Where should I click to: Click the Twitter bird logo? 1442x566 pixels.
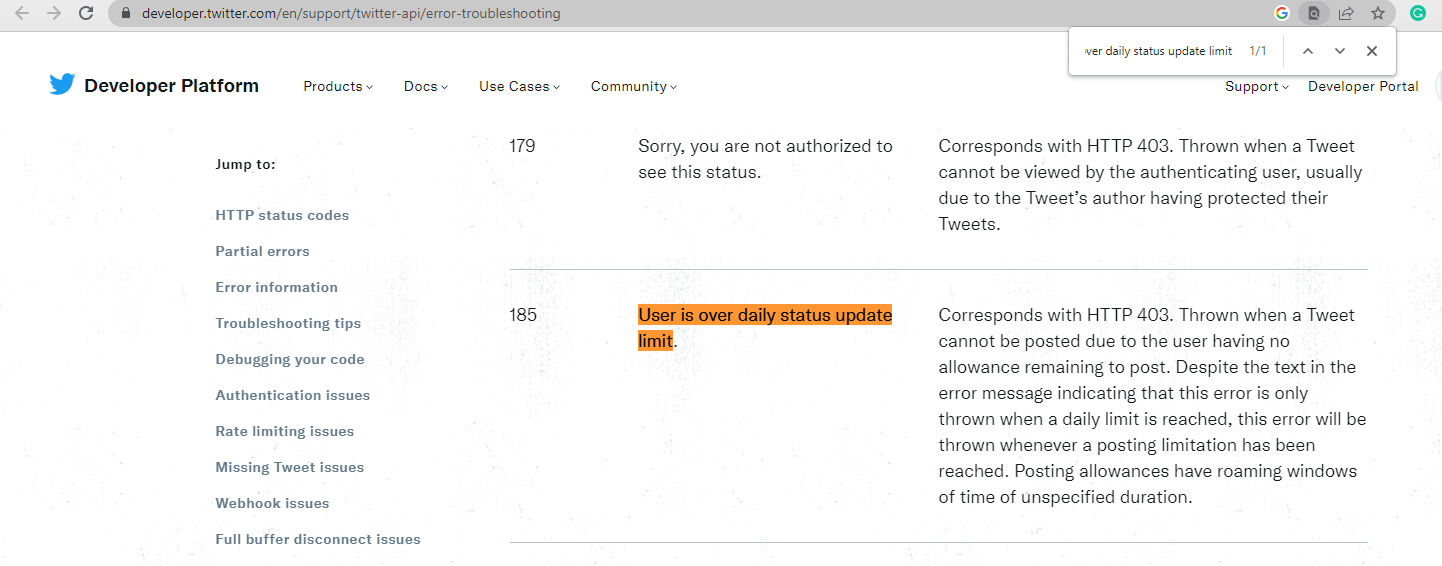pyautogui.click(x=62, y=85)
